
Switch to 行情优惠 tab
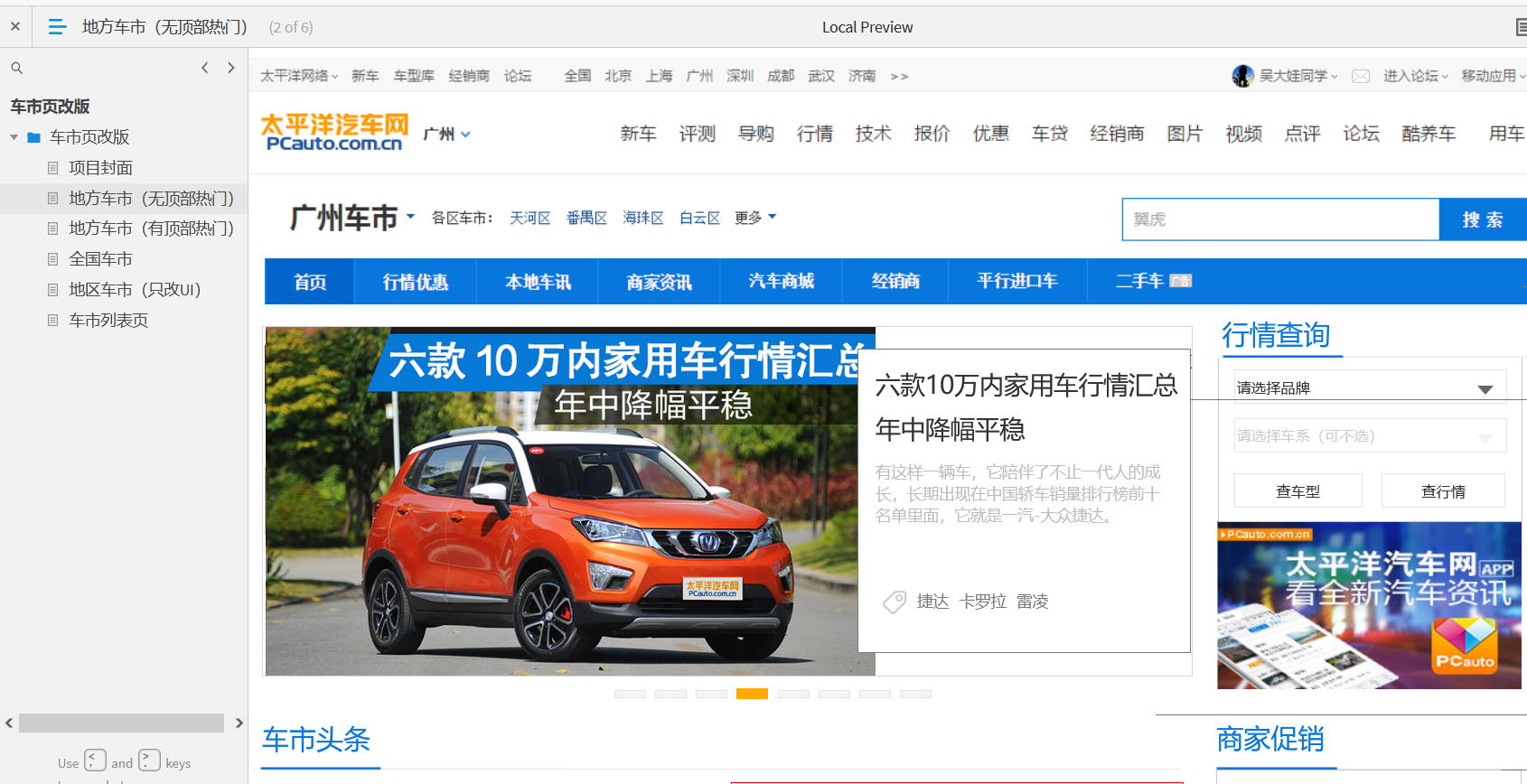tap(415, 282)
